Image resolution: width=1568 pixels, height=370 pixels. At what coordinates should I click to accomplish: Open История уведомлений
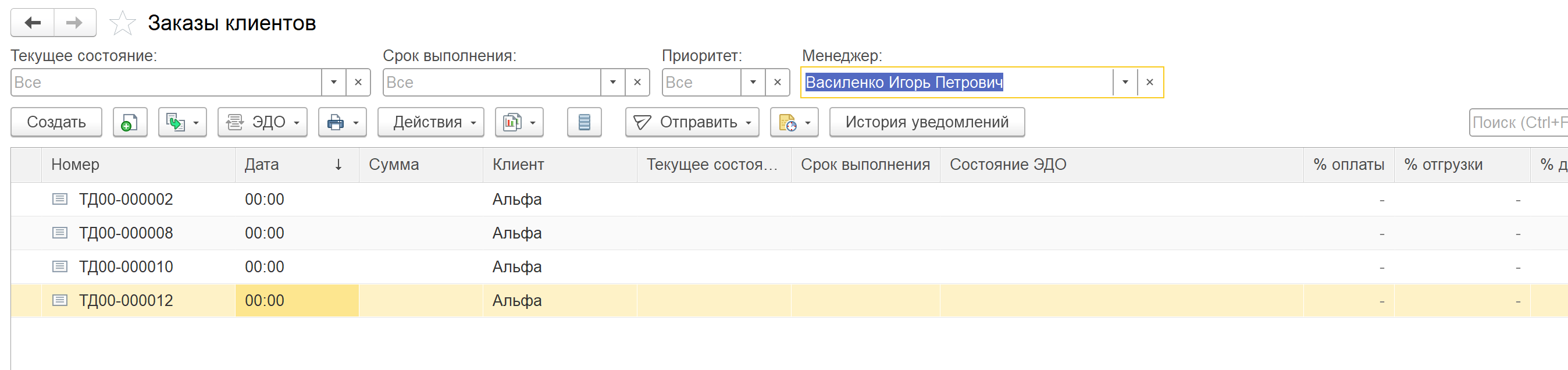pos(927,122)
